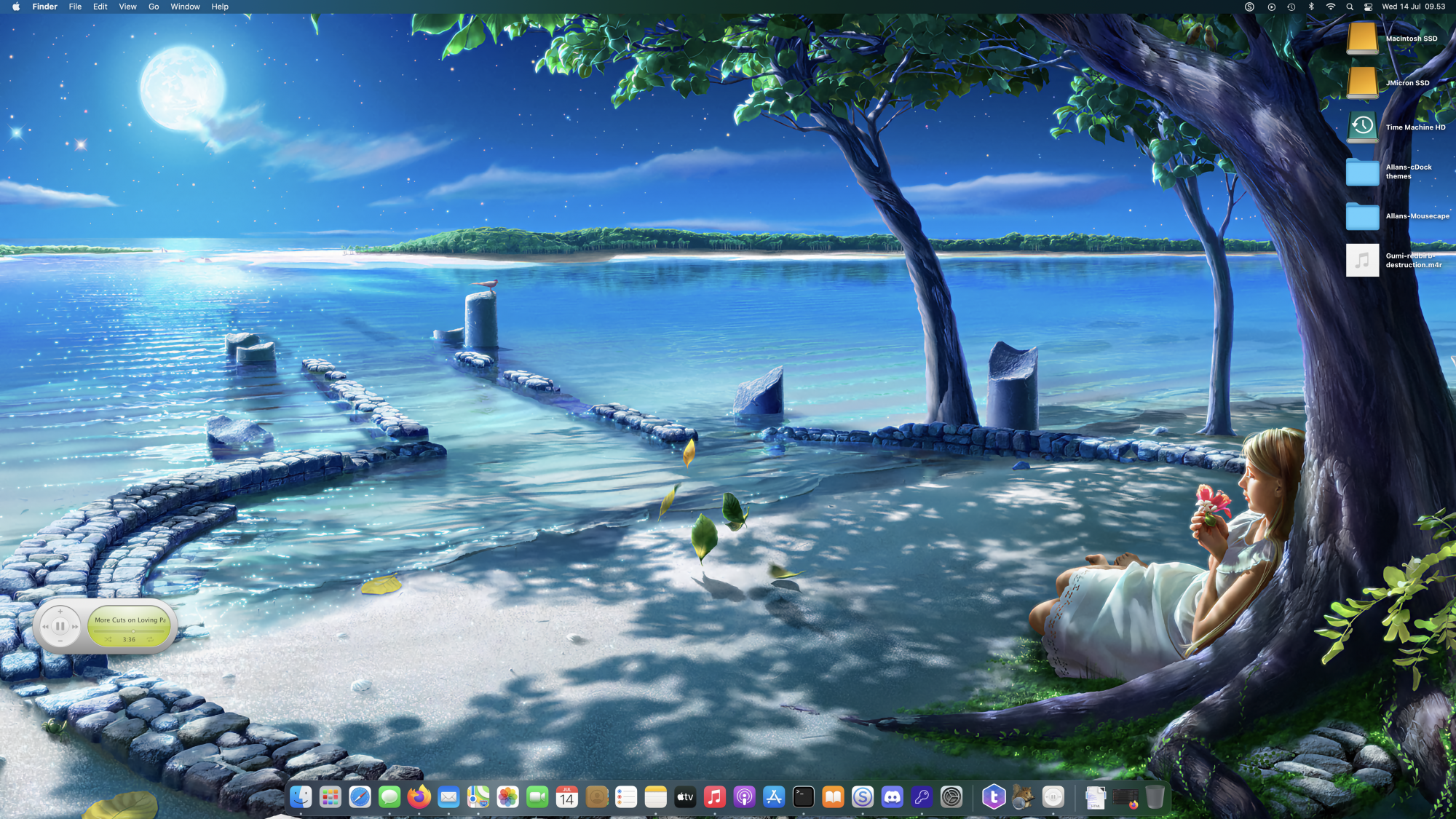Open the Apple menu
Viewport: 1456px width, 819px height.
pos(16,7)
